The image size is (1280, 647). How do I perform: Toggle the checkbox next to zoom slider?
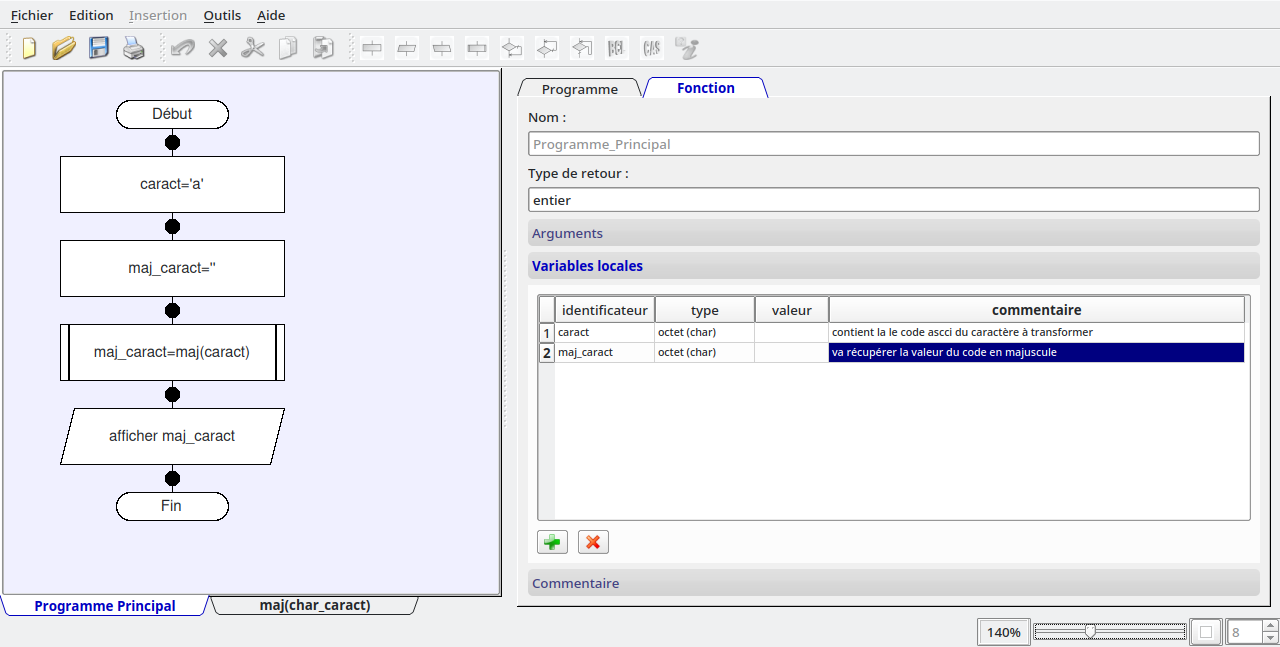coord(1206,632)
